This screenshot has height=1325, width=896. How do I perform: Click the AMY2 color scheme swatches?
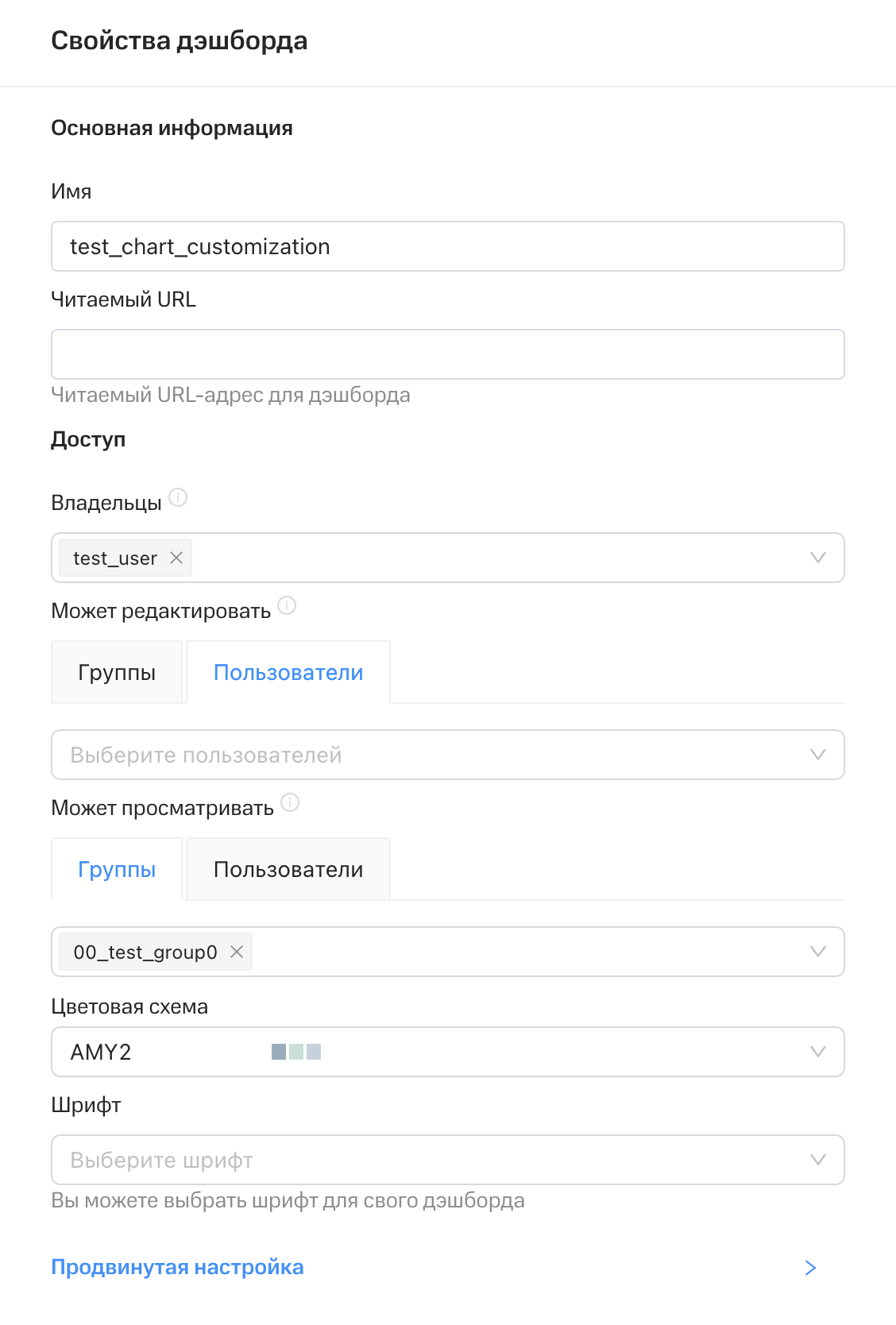tap(296, 1053)
